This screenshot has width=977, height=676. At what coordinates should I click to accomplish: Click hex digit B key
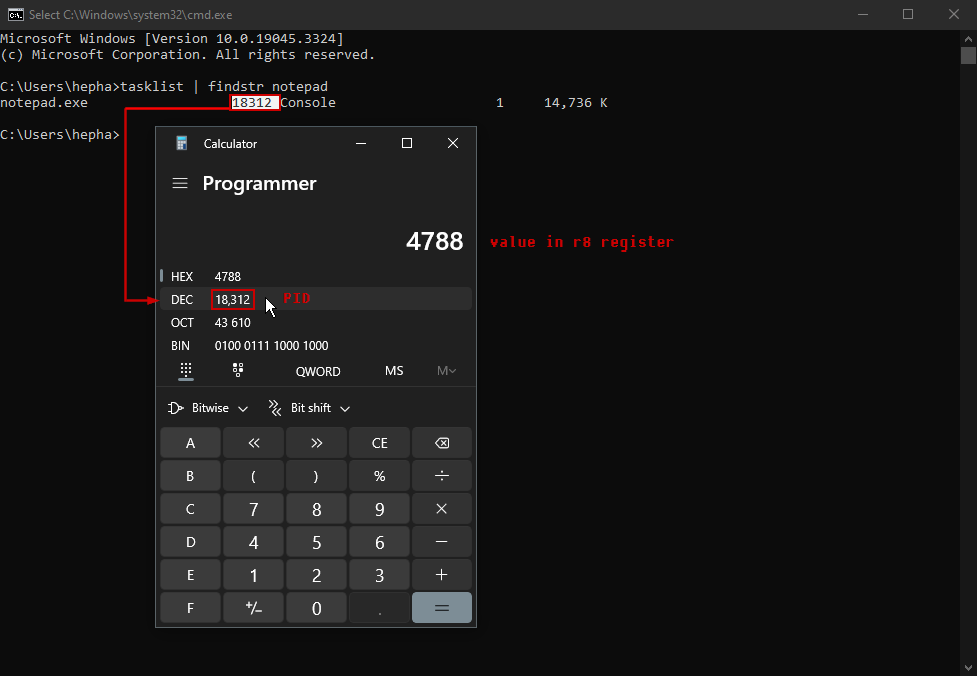click(x=190, y=476)
